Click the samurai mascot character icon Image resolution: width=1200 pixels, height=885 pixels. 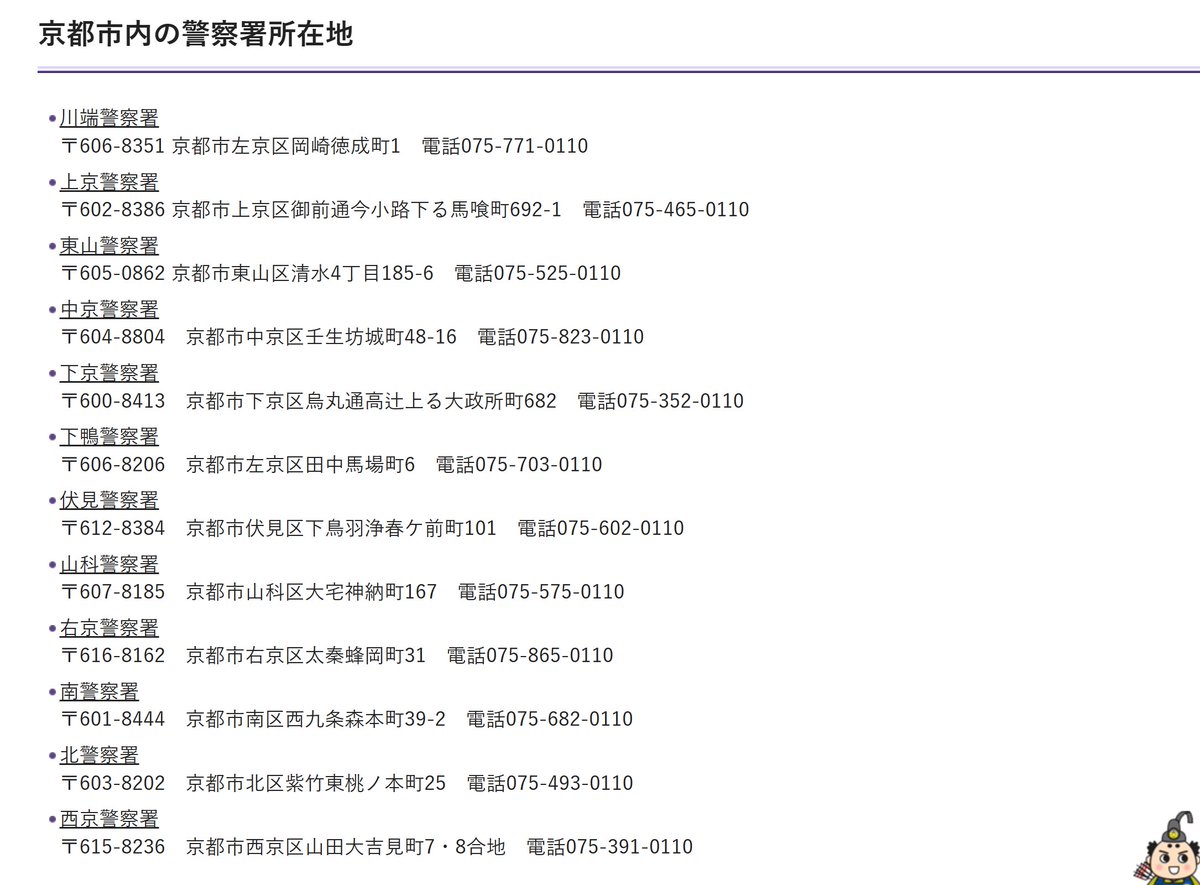tap(1169, 849)
